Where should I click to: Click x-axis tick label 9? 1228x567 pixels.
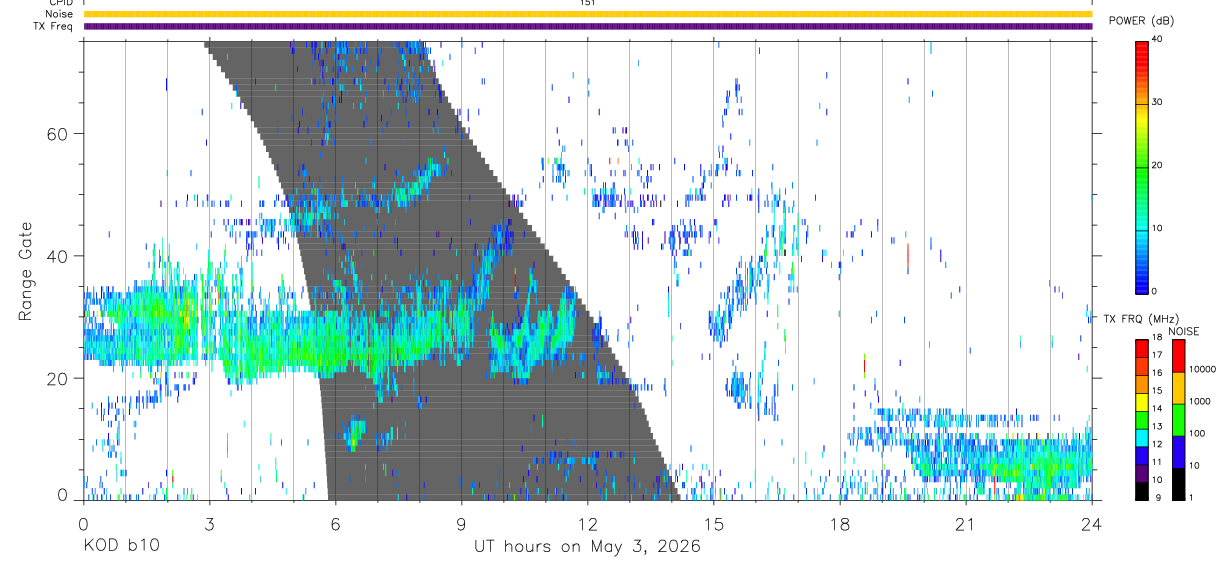(461, 523)
